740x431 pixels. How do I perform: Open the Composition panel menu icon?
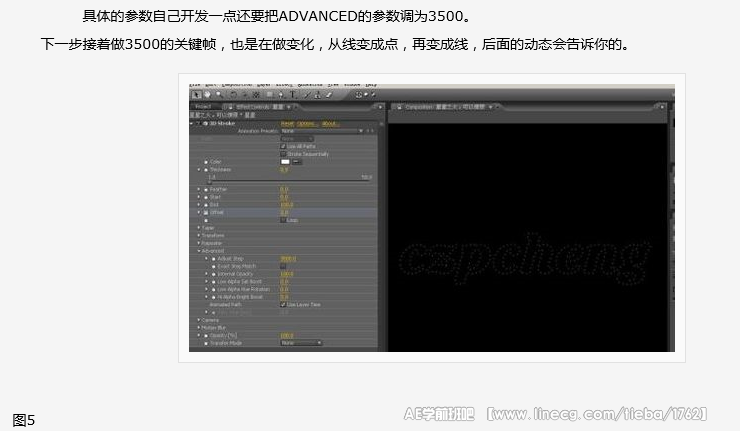(662, 107)
